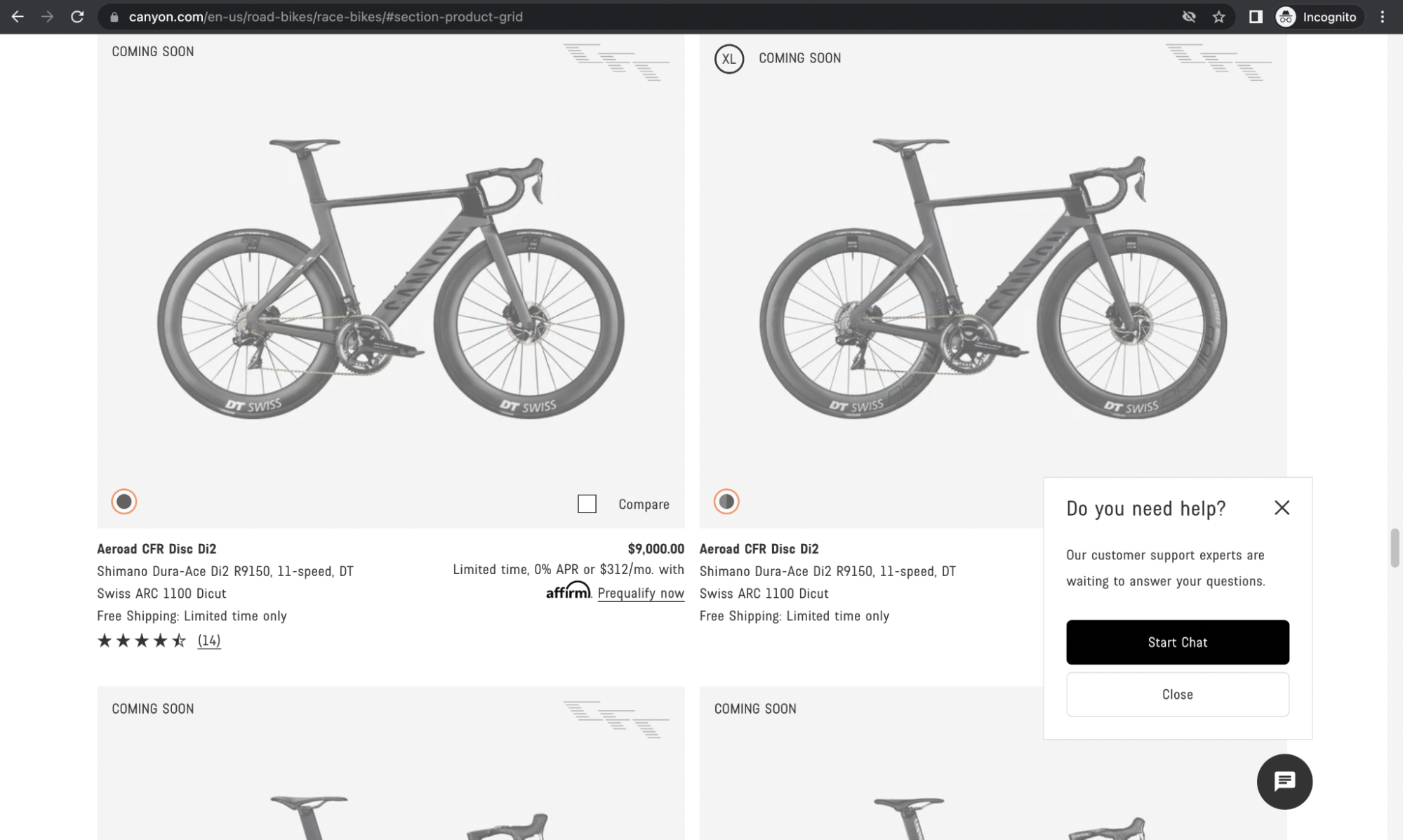
Task: Go forward in browser history
Action: [47, 17]
